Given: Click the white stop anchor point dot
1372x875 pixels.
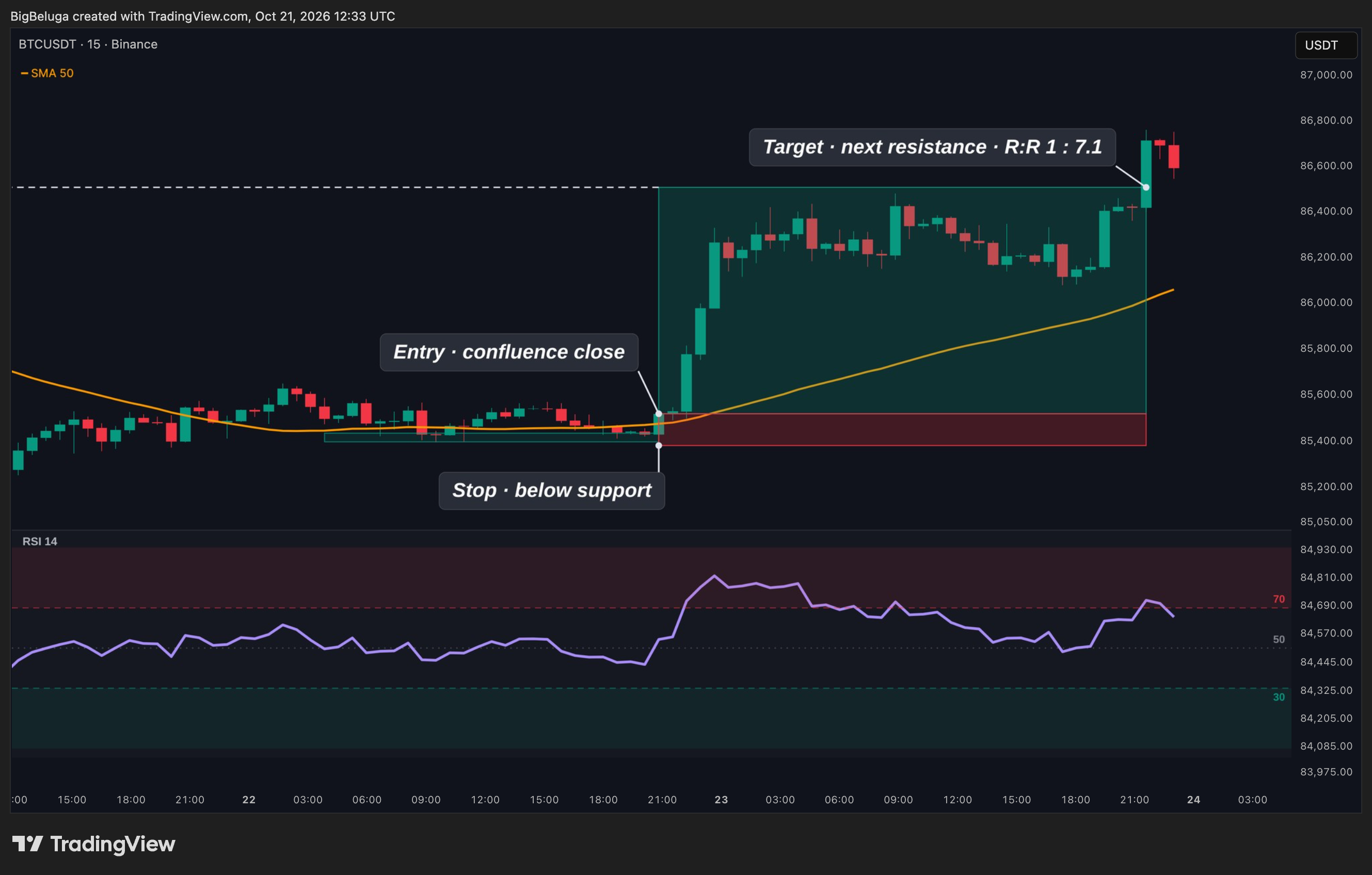Looking at the screenshot, I should (x=659, y=445).
